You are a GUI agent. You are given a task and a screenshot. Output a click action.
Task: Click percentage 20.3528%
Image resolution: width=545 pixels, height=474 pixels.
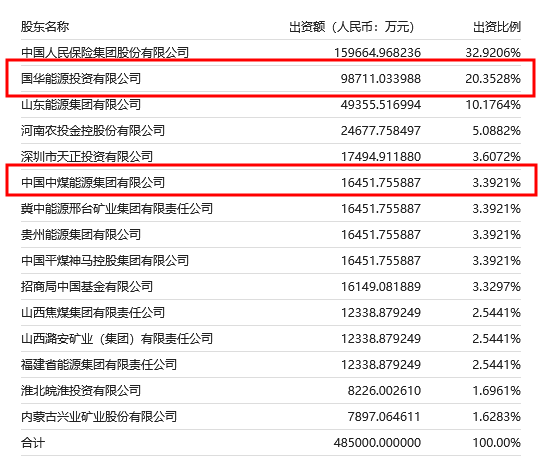pos(493,79)
